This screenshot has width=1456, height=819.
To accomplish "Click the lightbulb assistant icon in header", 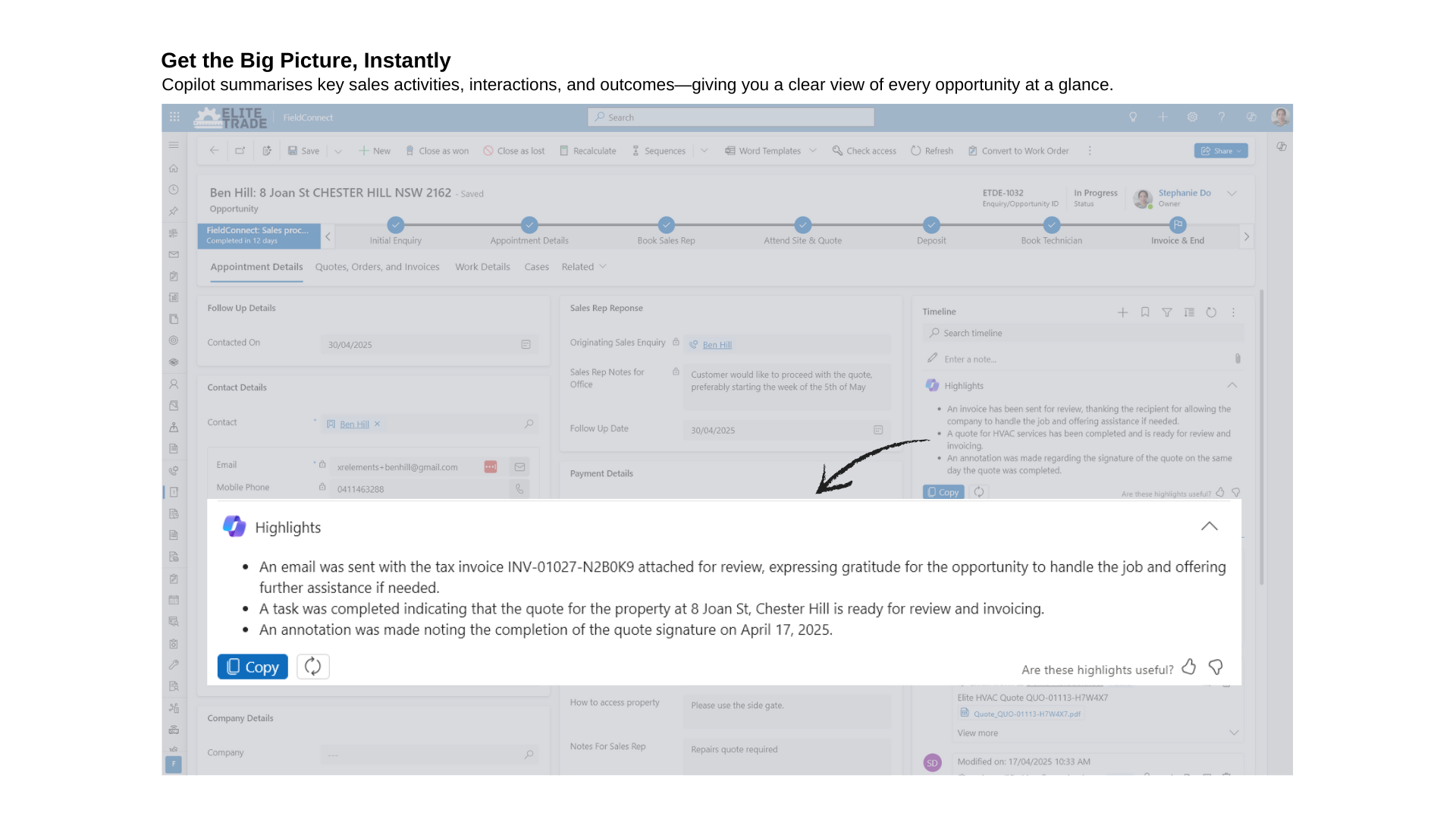I will (x=1133, y=117).
